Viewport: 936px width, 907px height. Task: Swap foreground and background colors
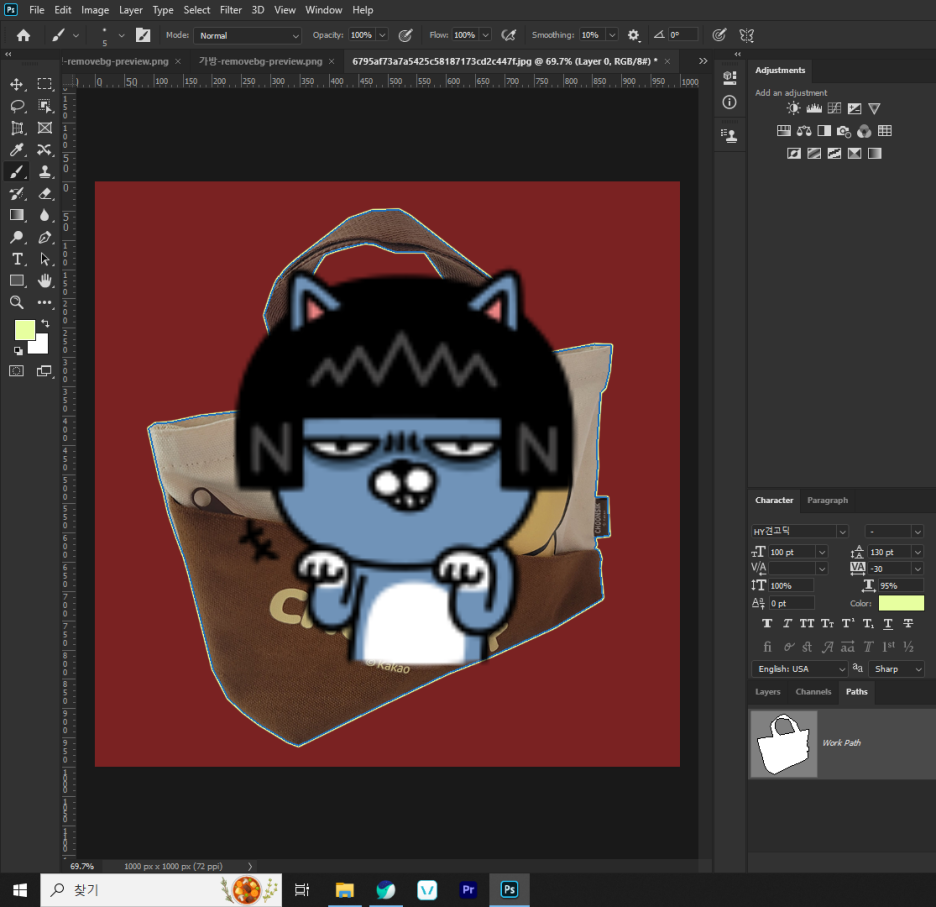point(45,324)
